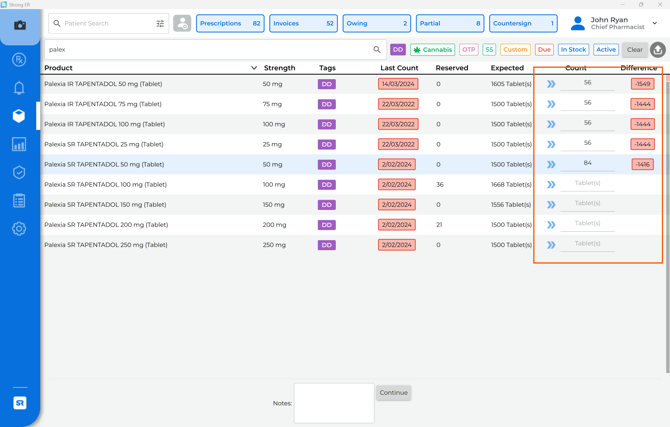Open patient search filter options

click(160, 23)
